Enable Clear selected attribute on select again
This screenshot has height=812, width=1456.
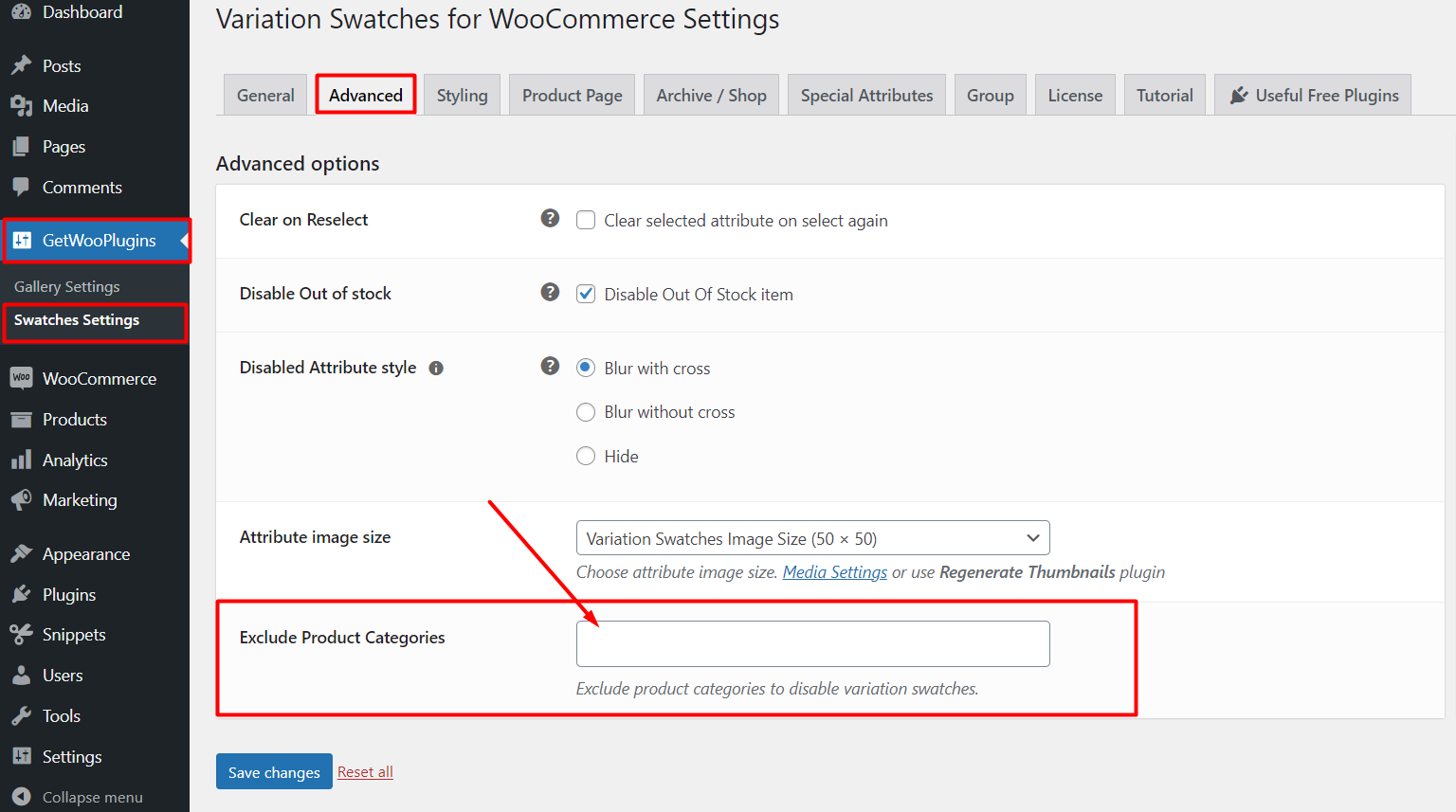[x=586, y=220]
